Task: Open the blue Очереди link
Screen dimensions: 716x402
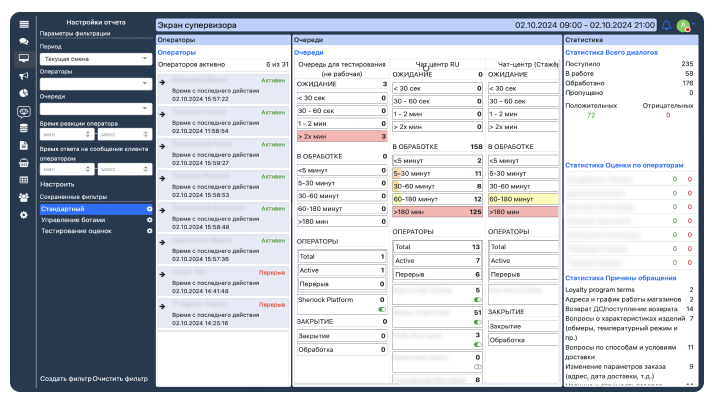Action: point(309,53)
